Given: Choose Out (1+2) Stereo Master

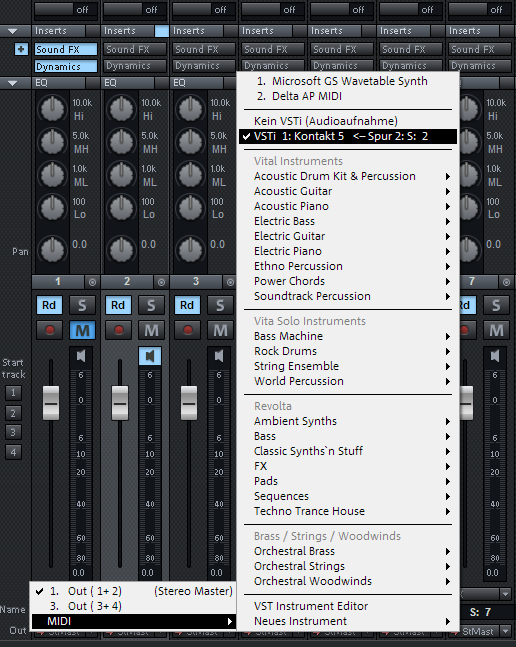Looking at the screenshot, I should pyautogui.click(x=134, y=591).
